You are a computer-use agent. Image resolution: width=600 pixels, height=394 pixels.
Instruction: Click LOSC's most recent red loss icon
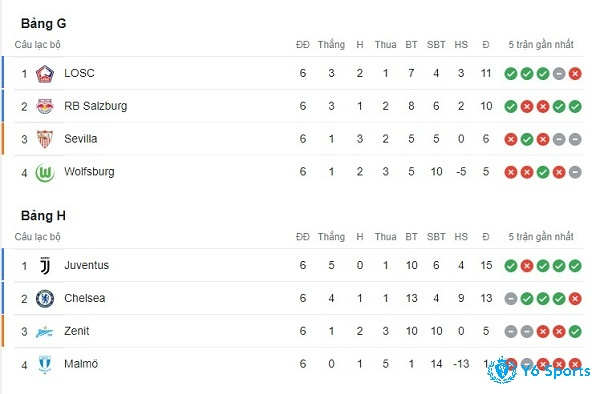[x=575, y=73]
